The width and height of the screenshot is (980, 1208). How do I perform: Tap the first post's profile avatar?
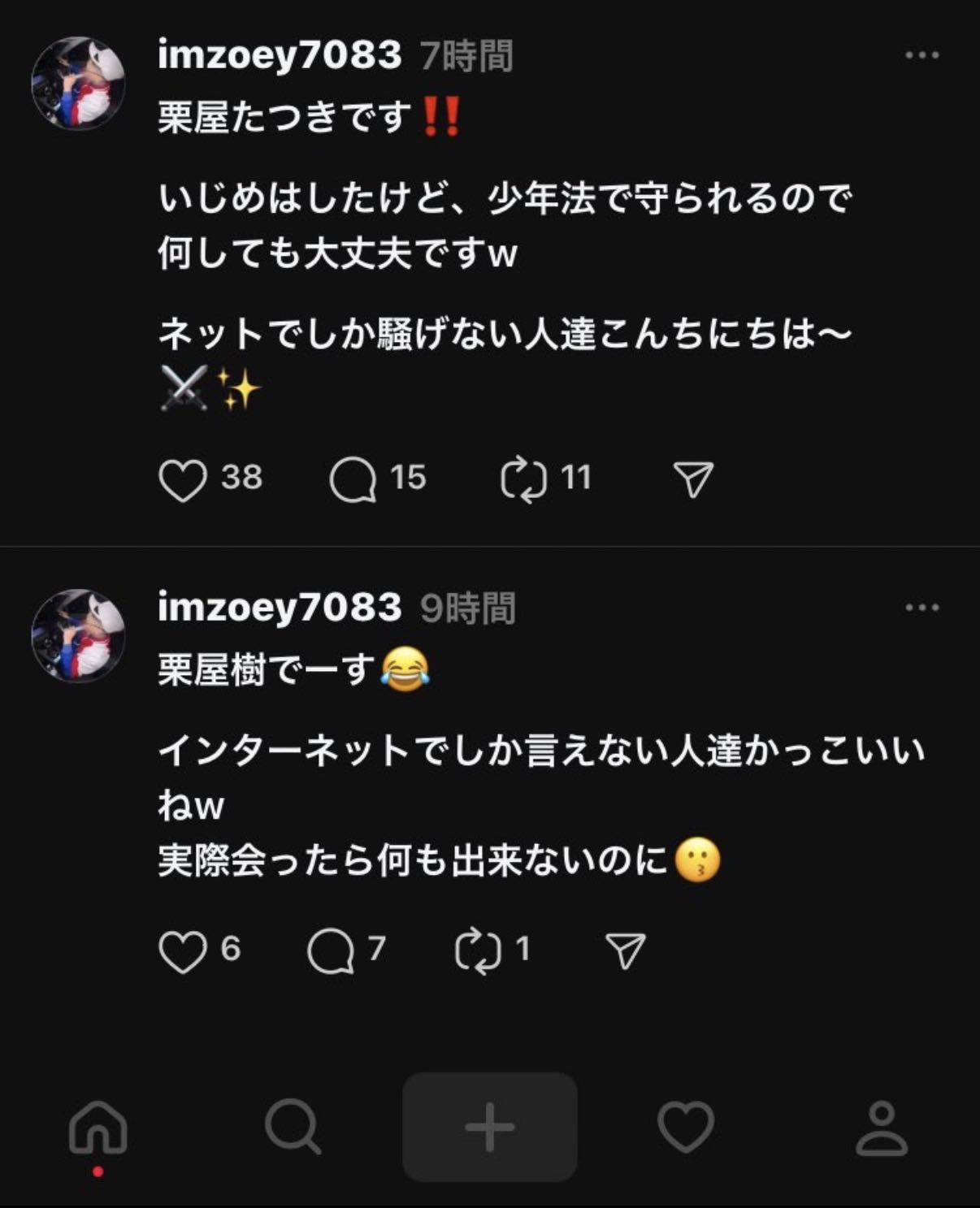point(78,83)
